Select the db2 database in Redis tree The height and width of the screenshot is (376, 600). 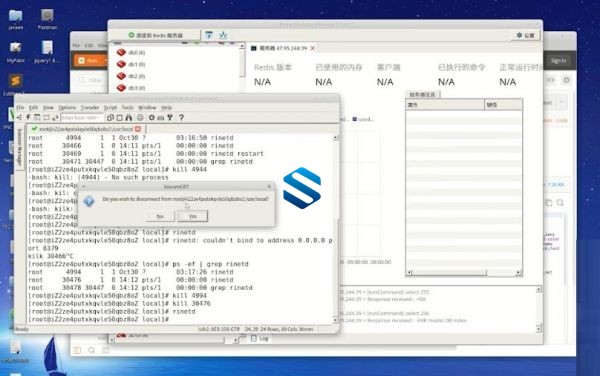coord(131,76)
